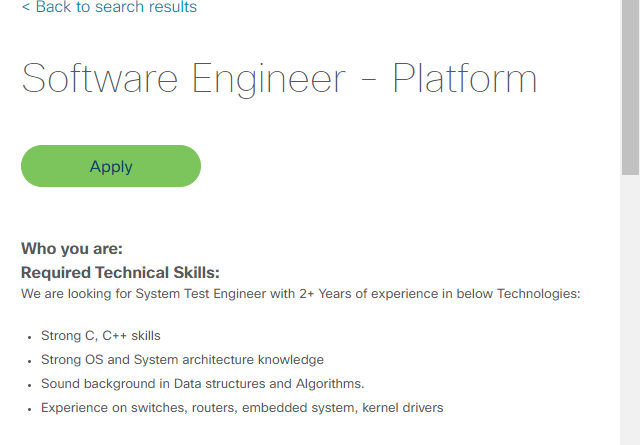The image size is (640, 445).
Task: Go back to search results link
Action: click(109, 7)
